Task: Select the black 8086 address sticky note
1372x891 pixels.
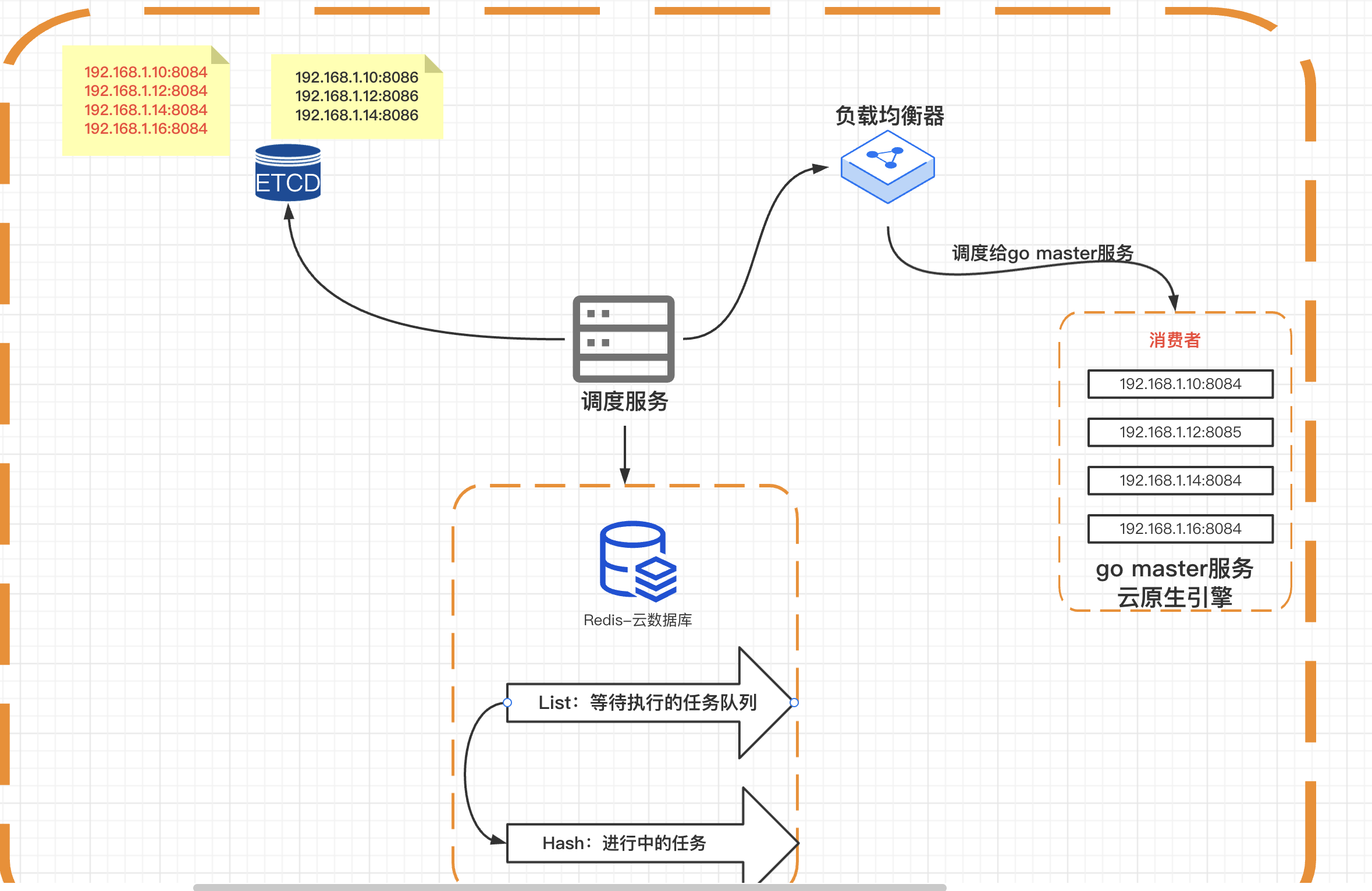Action: 357,97
